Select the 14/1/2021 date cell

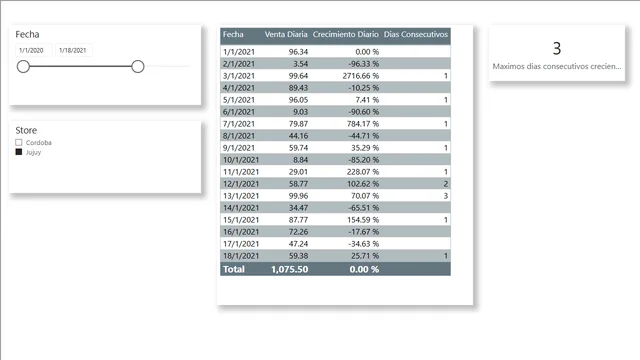241,208
